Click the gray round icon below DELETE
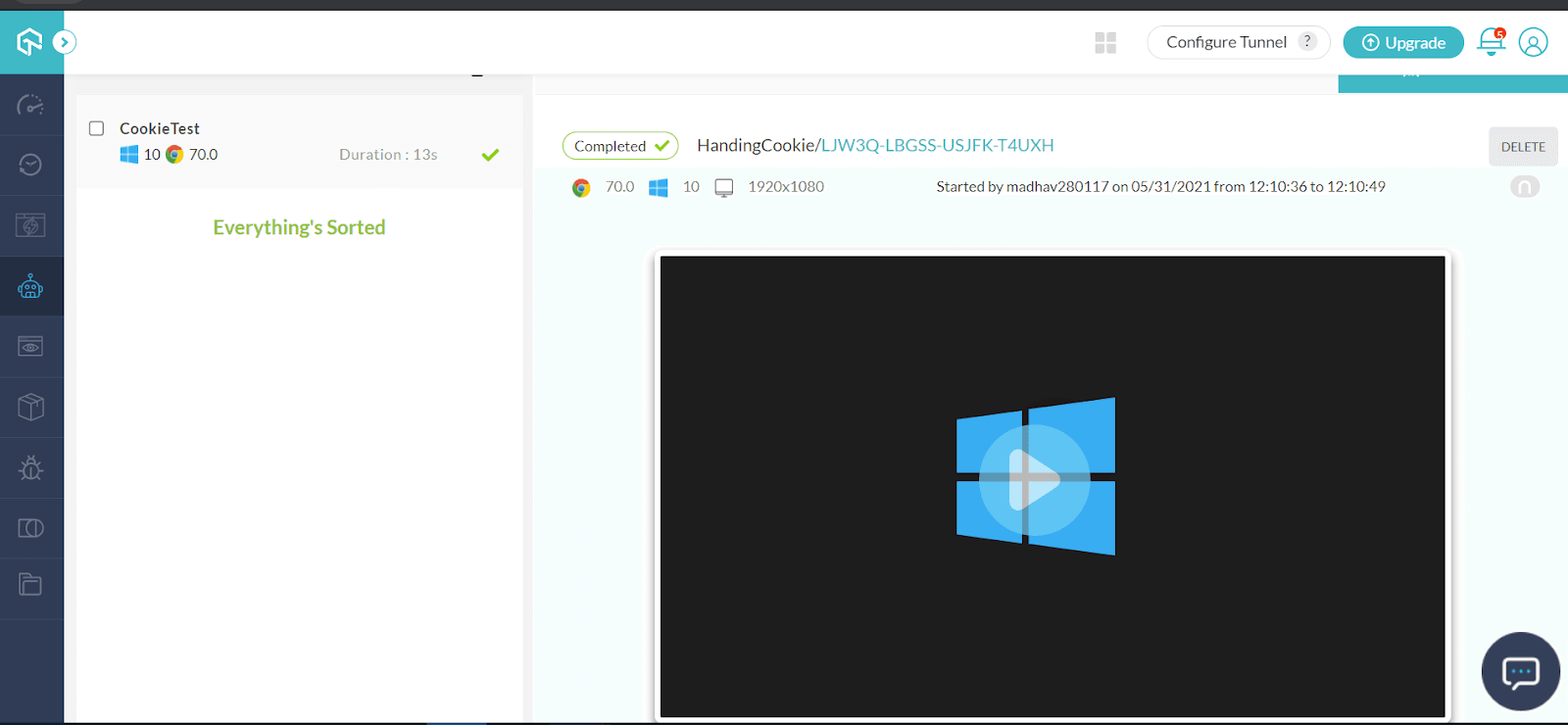 (x=1525, y=186)
